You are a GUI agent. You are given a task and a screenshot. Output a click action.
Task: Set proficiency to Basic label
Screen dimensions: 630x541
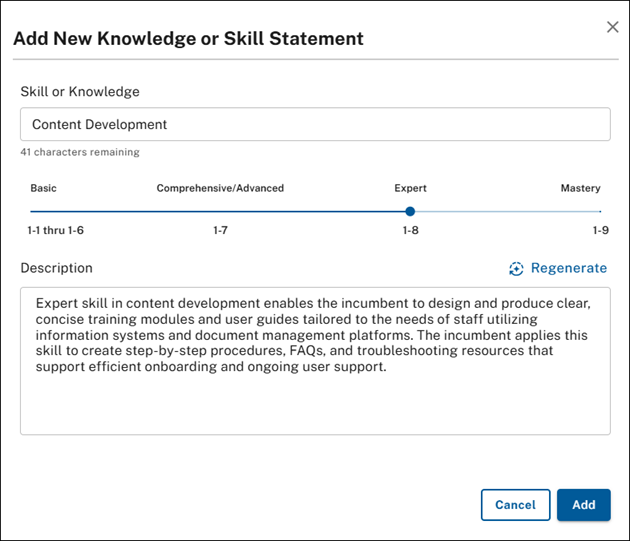point(43,188)
